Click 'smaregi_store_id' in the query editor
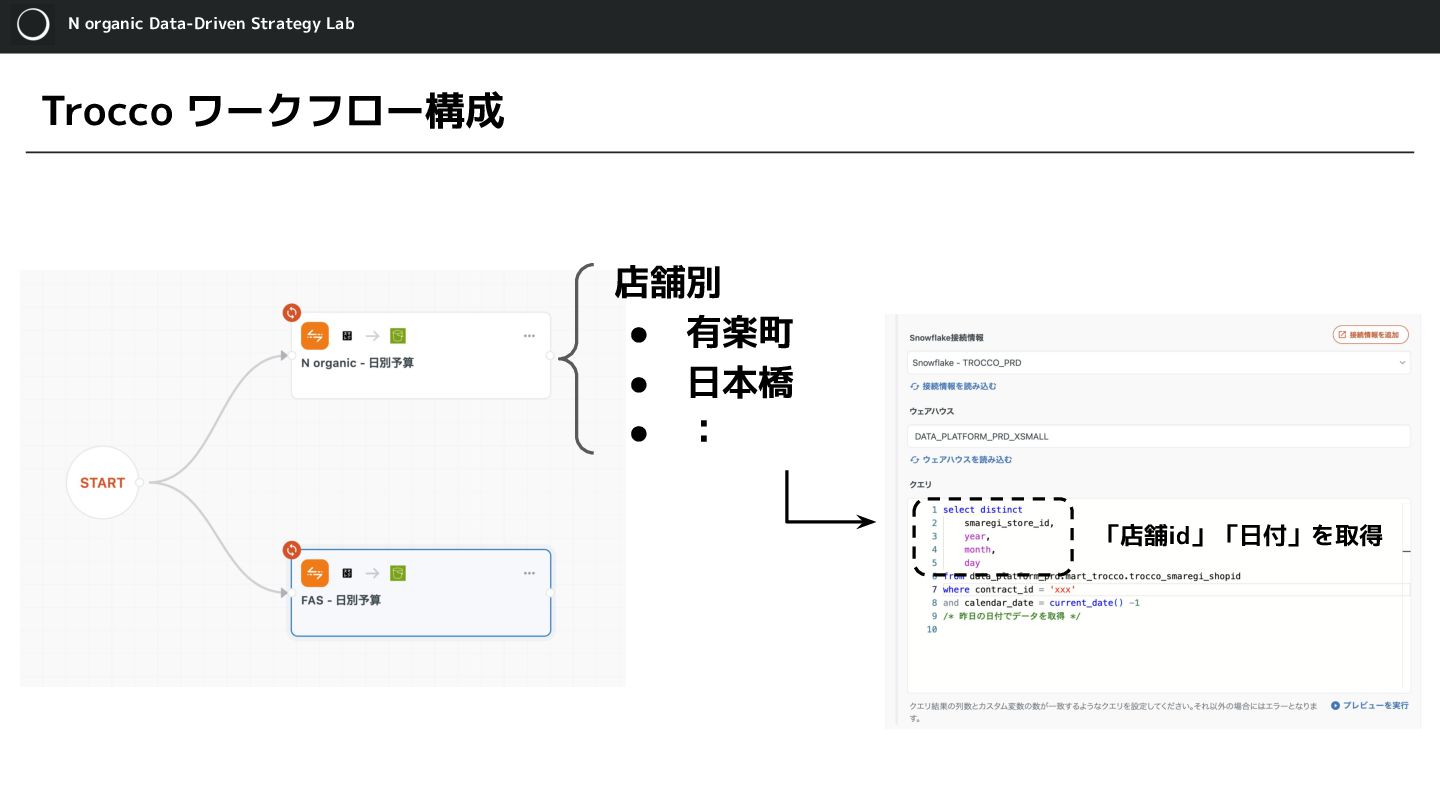This screenshot has height=810, width=1440. (1009, 523)
